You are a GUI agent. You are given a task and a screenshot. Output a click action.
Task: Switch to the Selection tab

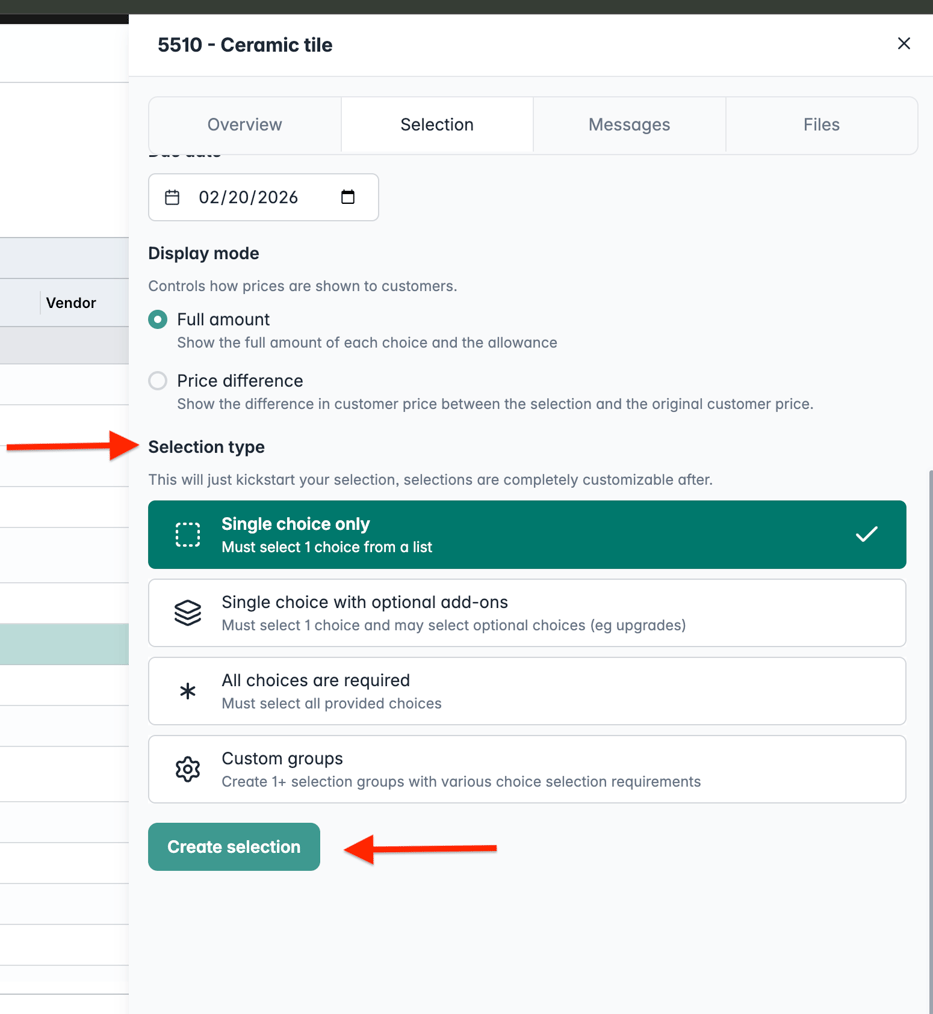(437, 124)
